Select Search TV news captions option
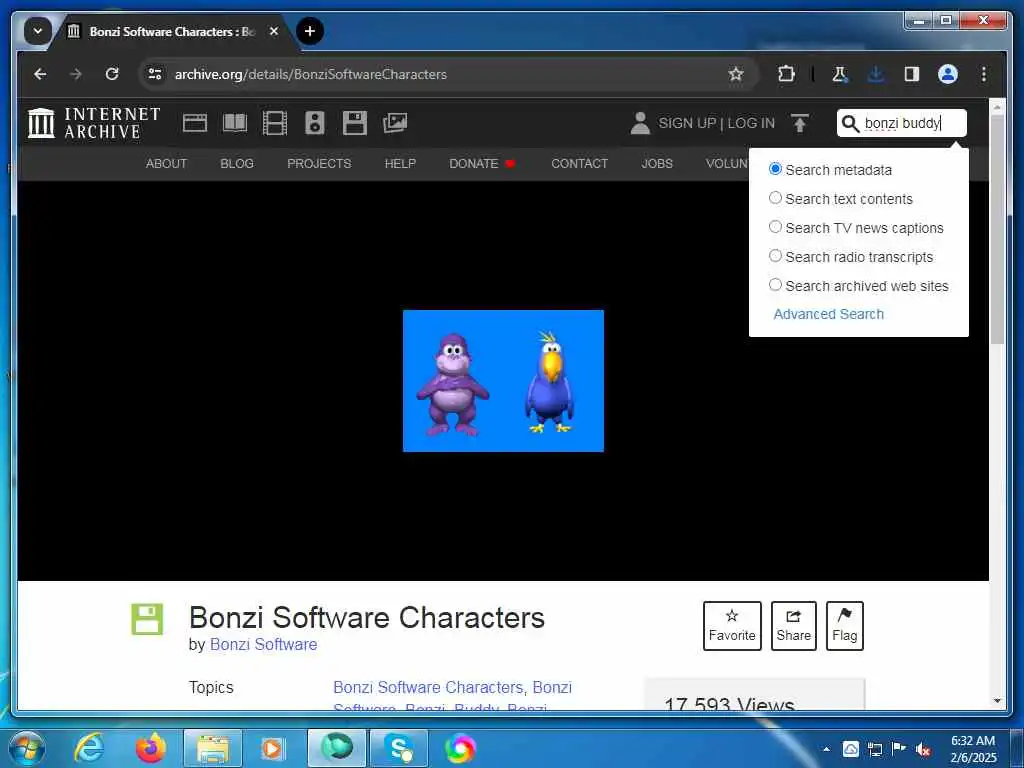Viewport: 1024px width, 768px height. (x=775, y=227)
